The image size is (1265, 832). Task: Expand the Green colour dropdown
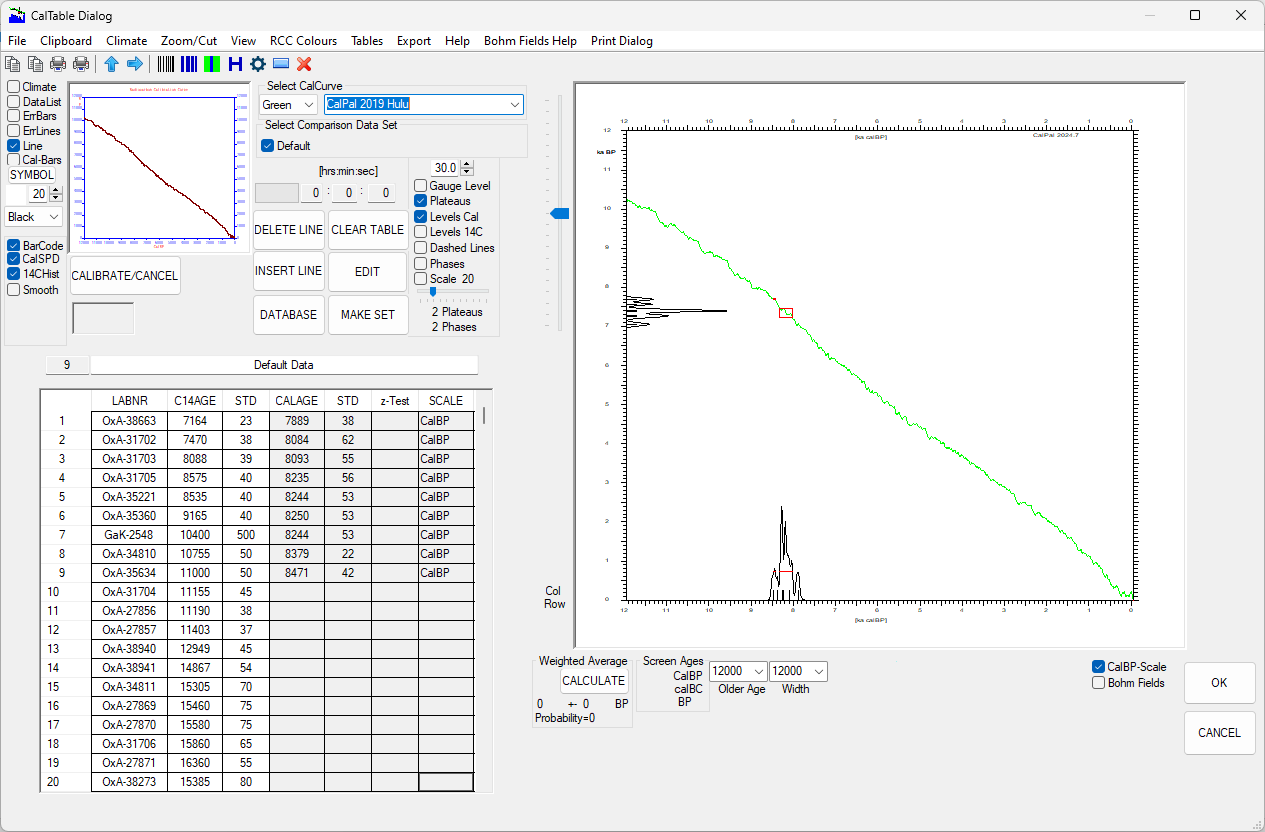tap(307, 105)
